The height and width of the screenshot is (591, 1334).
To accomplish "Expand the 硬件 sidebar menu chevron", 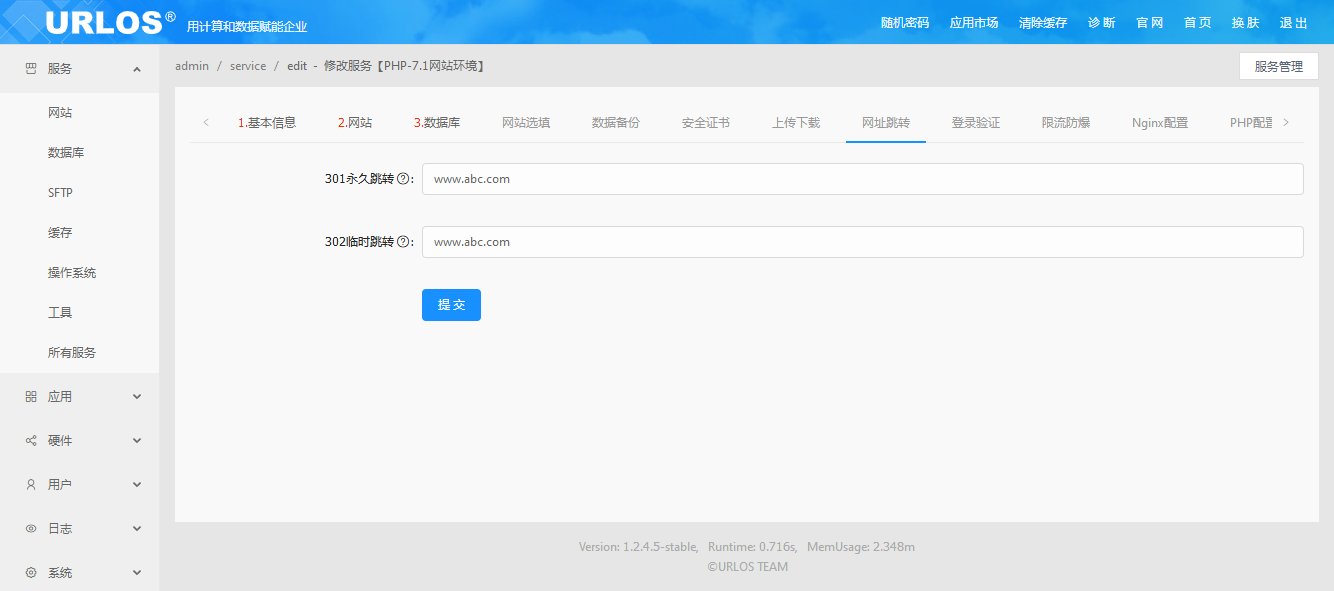I will coord(137,441).
